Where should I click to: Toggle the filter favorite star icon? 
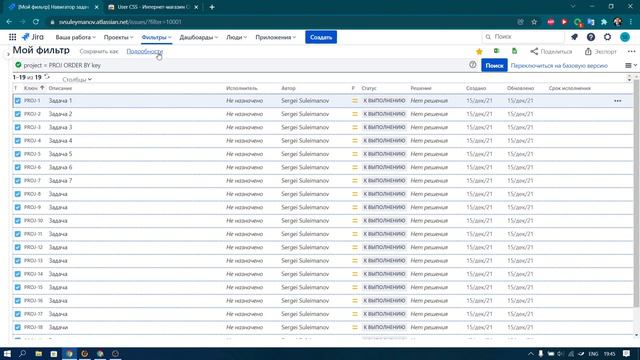[x=479, y=51]
